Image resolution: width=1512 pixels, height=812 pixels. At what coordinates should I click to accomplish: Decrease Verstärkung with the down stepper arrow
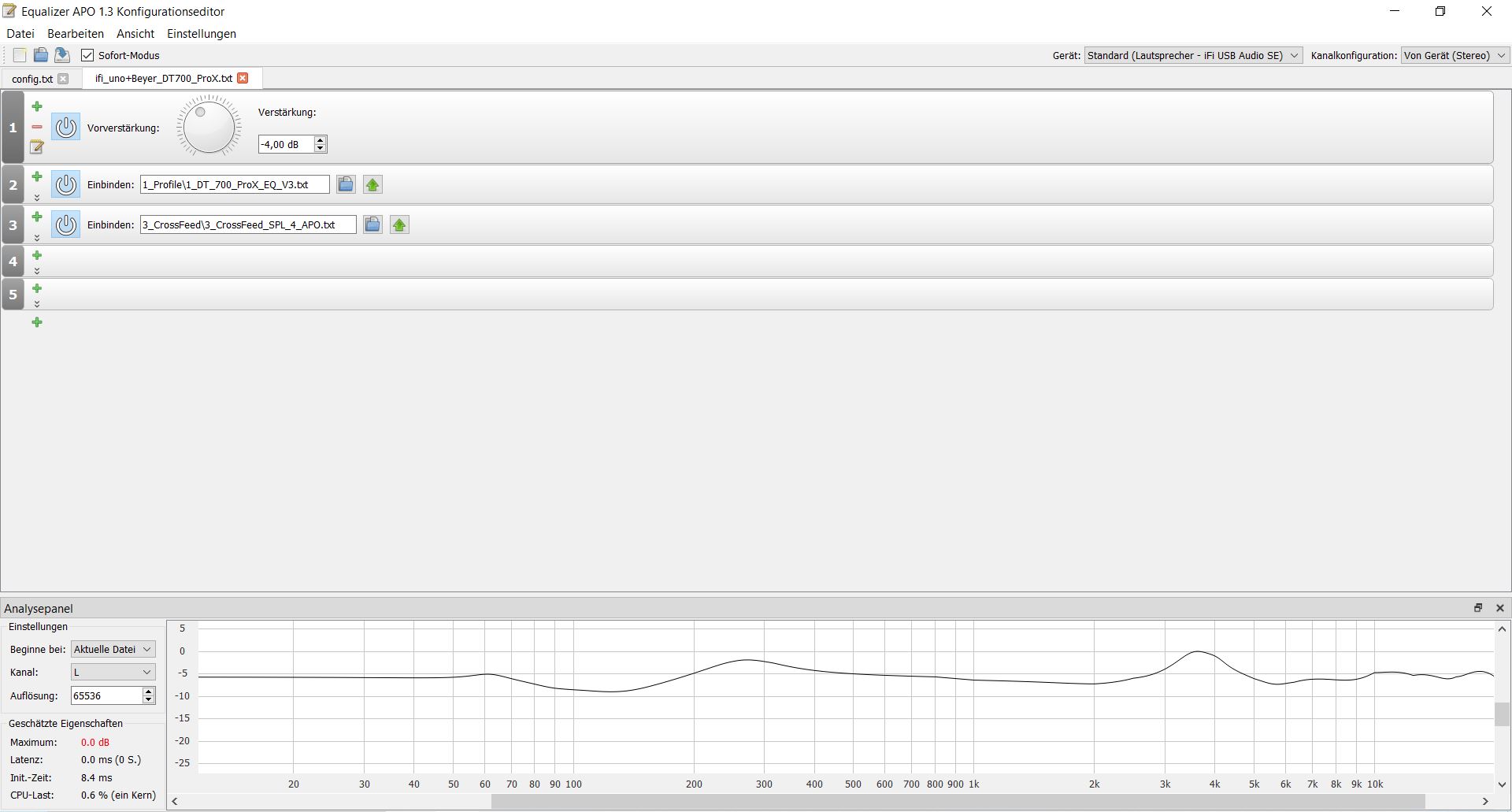320,148
